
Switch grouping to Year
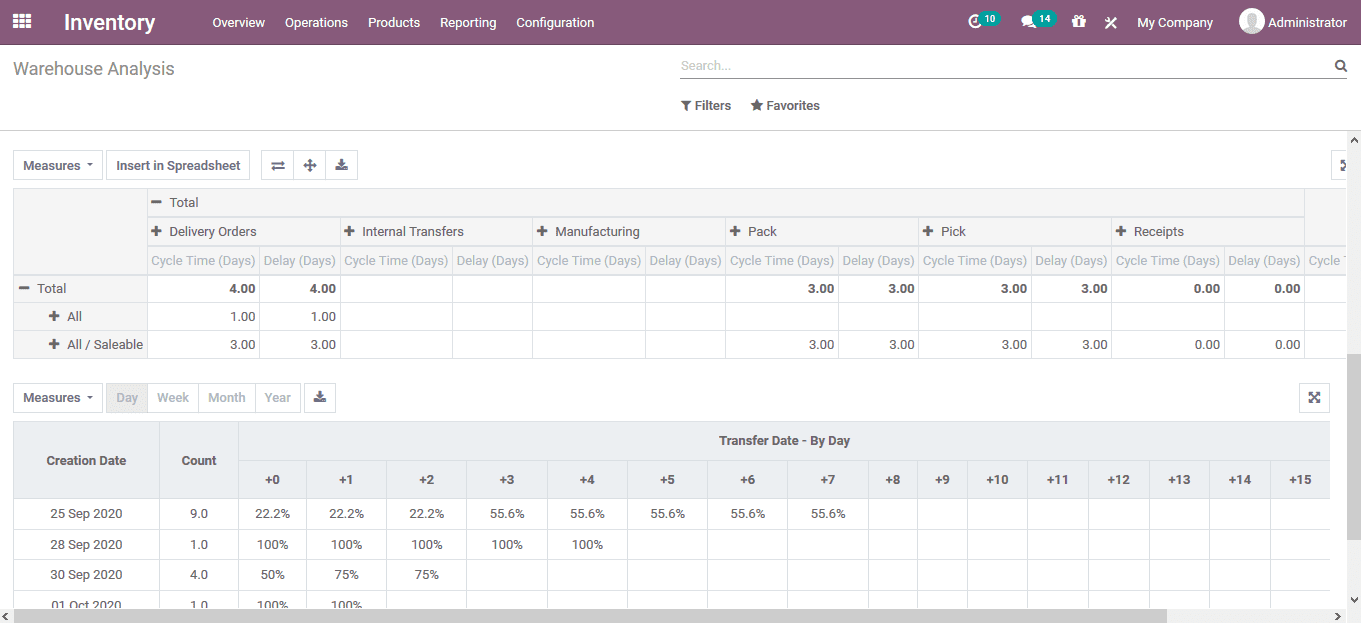tap(277, 397)
